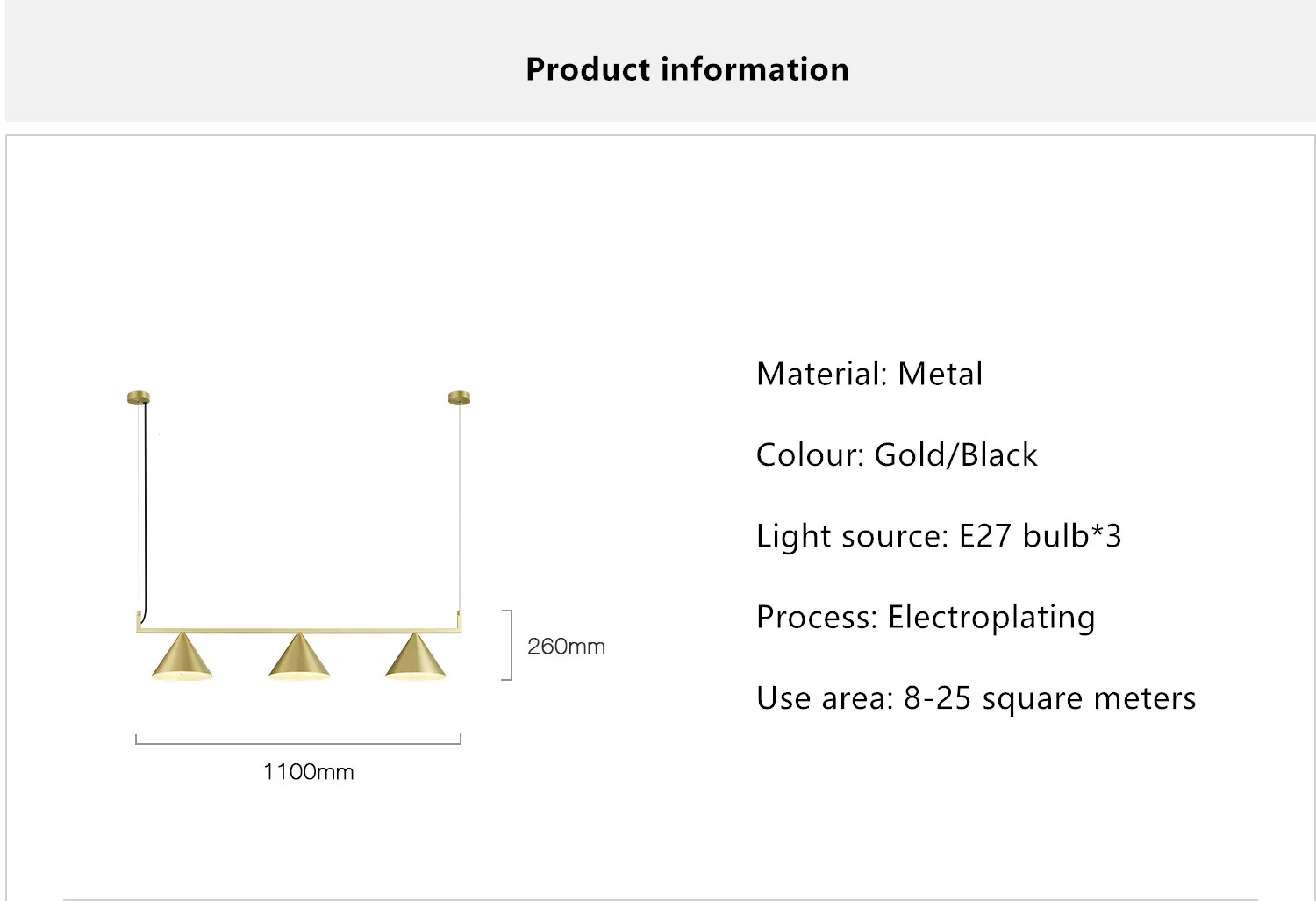This screenshot has height=901, width=1316.
Task: Click the Light source: E27 bulb*3 line
Action: click(939, 536)
